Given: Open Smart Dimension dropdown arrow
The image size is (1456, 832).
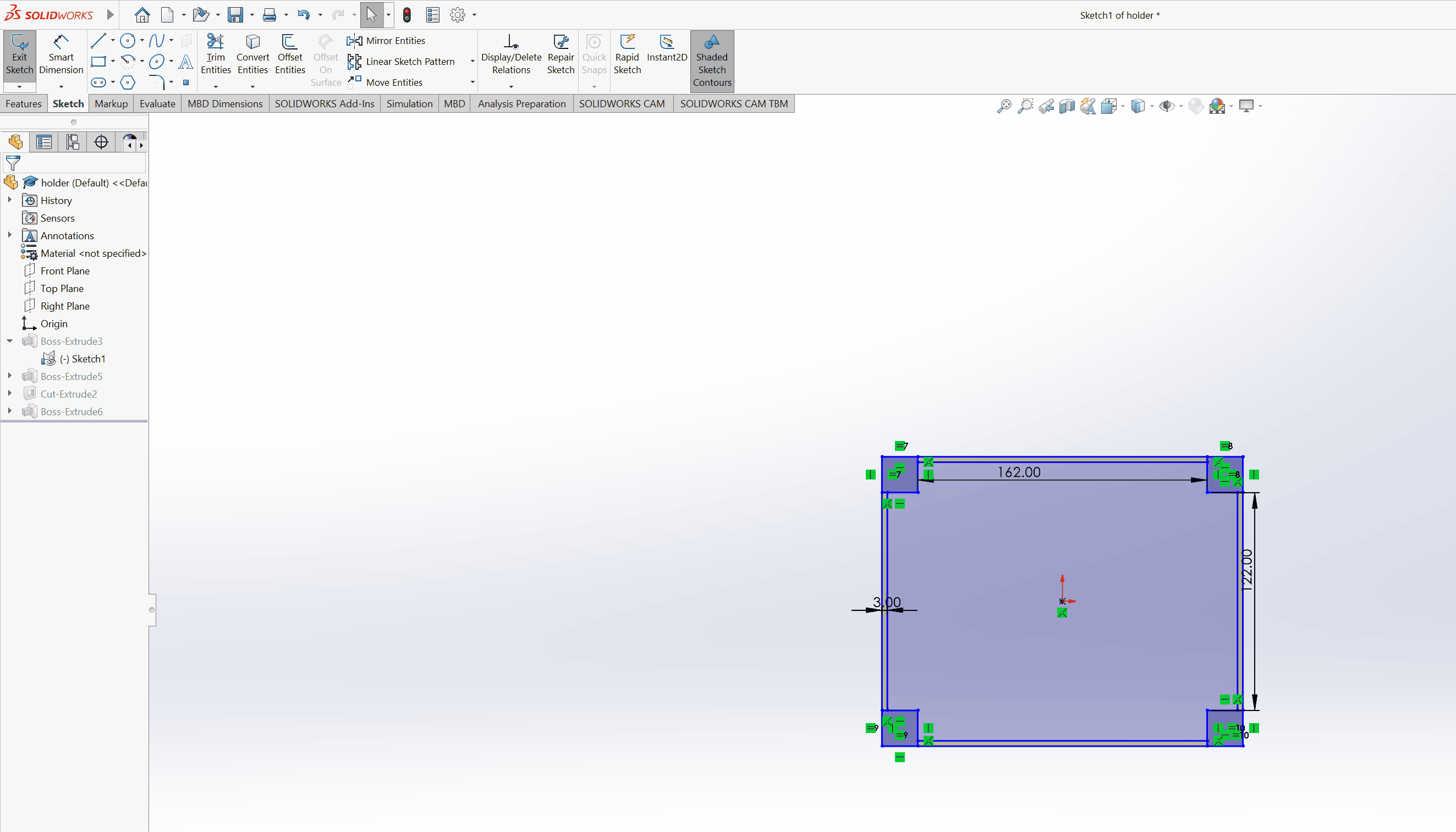Looking at the screenshot, I should tap(61, 87).
